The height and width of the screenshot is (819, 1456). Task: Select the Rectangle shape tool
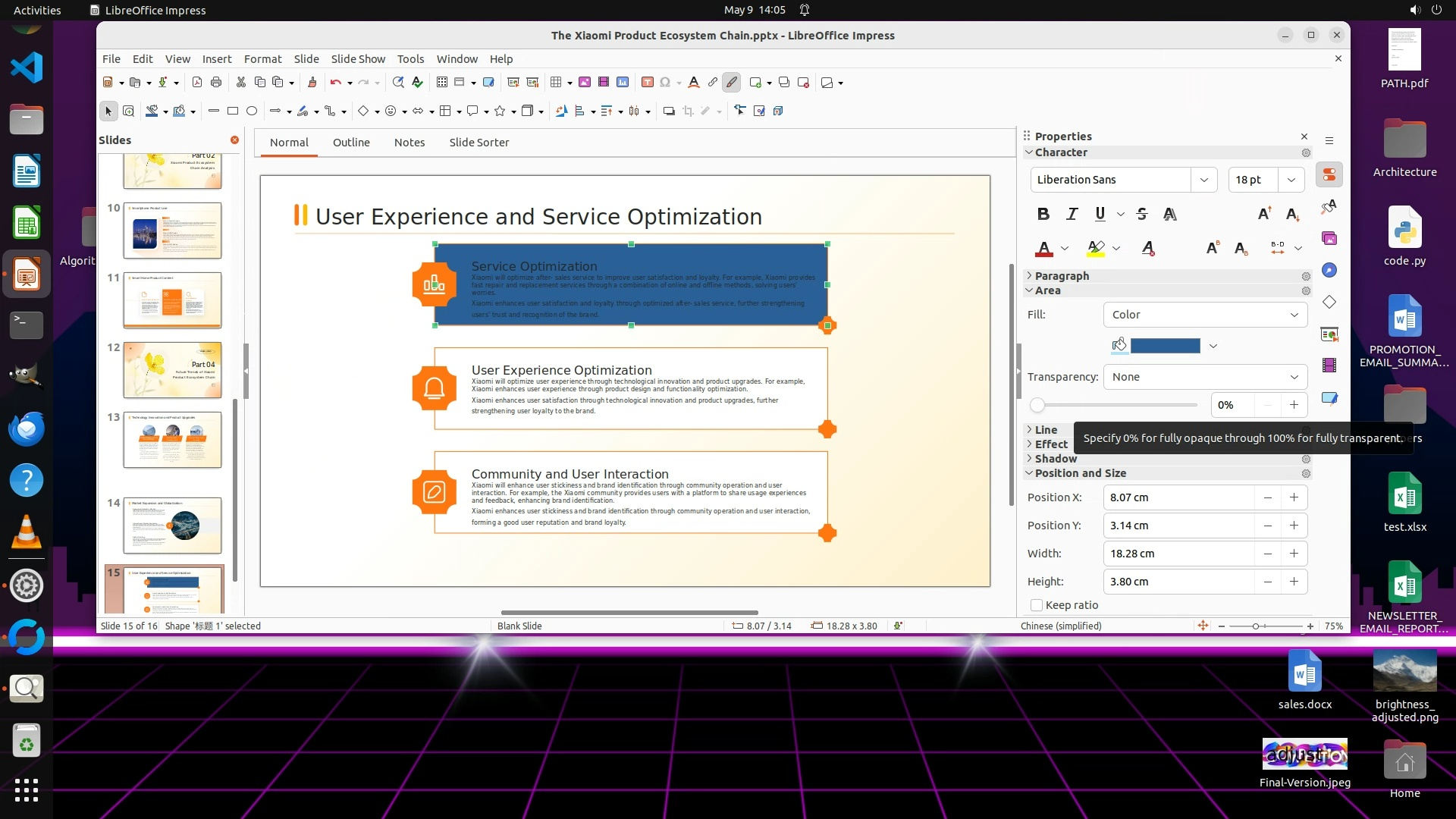click(233, 111)
